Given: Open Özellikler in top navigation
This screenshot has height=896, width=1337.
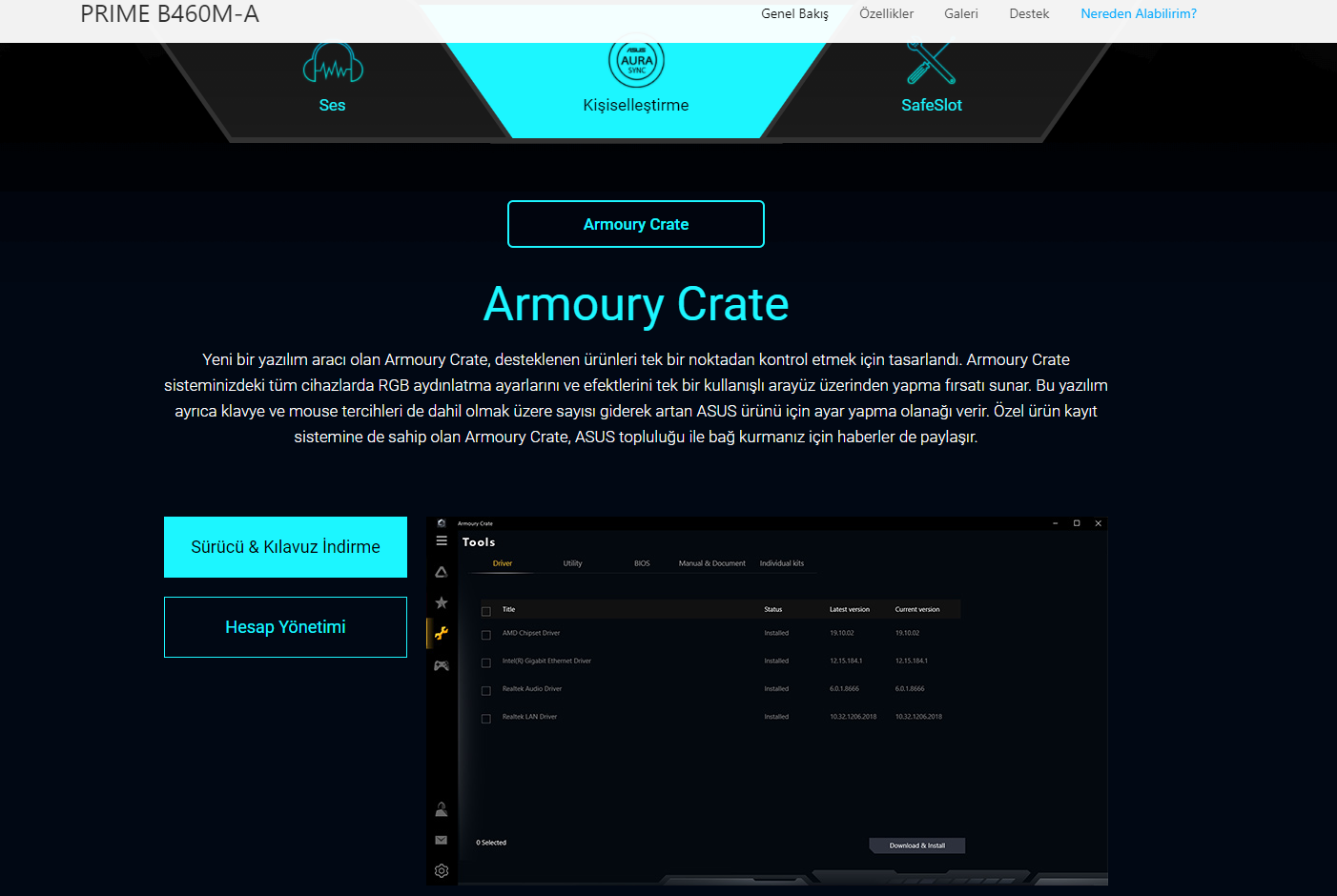Looking at the screenshot, I should point(886,14).
